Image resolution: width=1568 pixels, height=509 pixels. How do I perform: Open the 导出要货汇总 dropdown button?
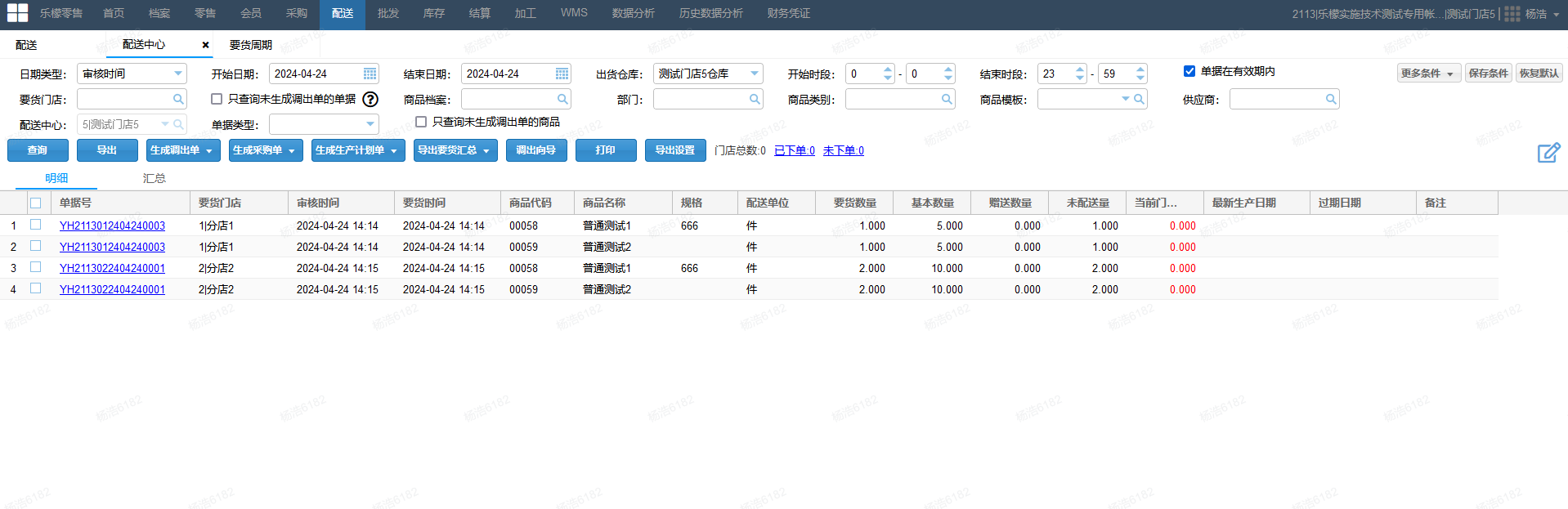[x=455, y=150]
